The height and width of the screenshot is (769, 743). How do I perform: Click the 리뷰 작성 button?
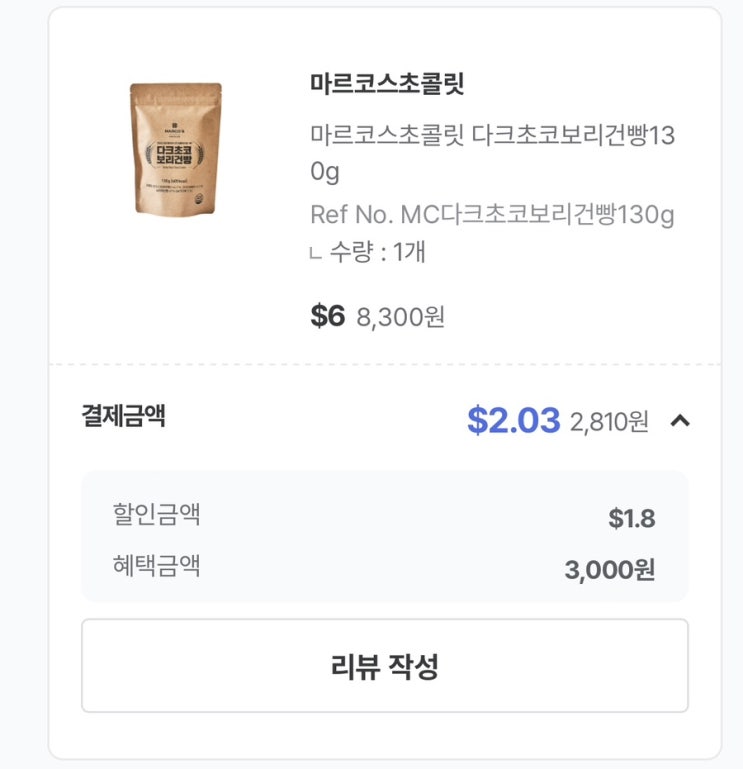[x=385, y=666]
